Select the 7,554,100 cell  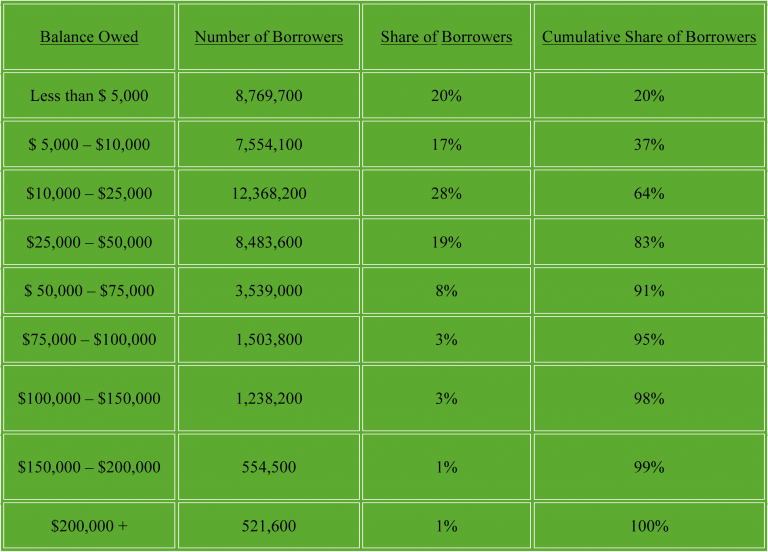[x=269, y=144]
